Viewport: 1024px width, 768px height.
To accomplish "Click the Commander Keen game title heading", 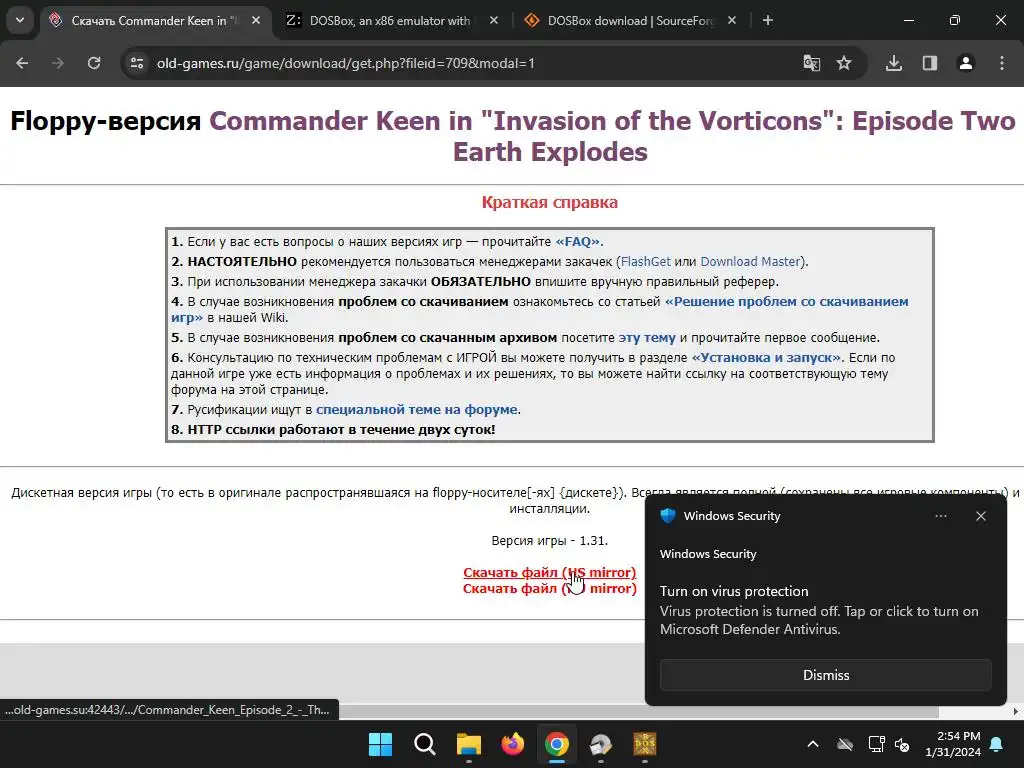I will pos(612,136).
